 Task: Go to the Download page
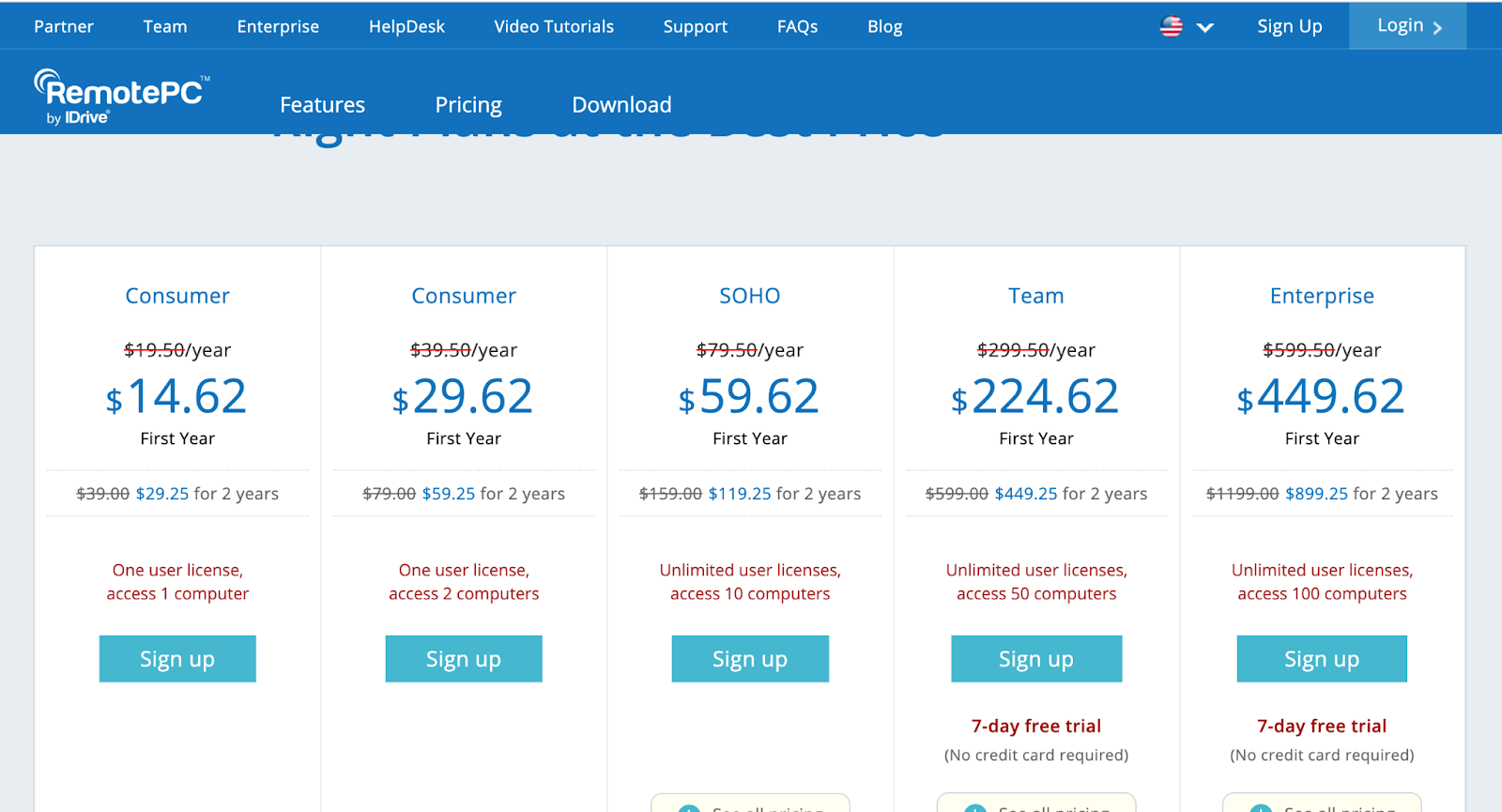621,104
